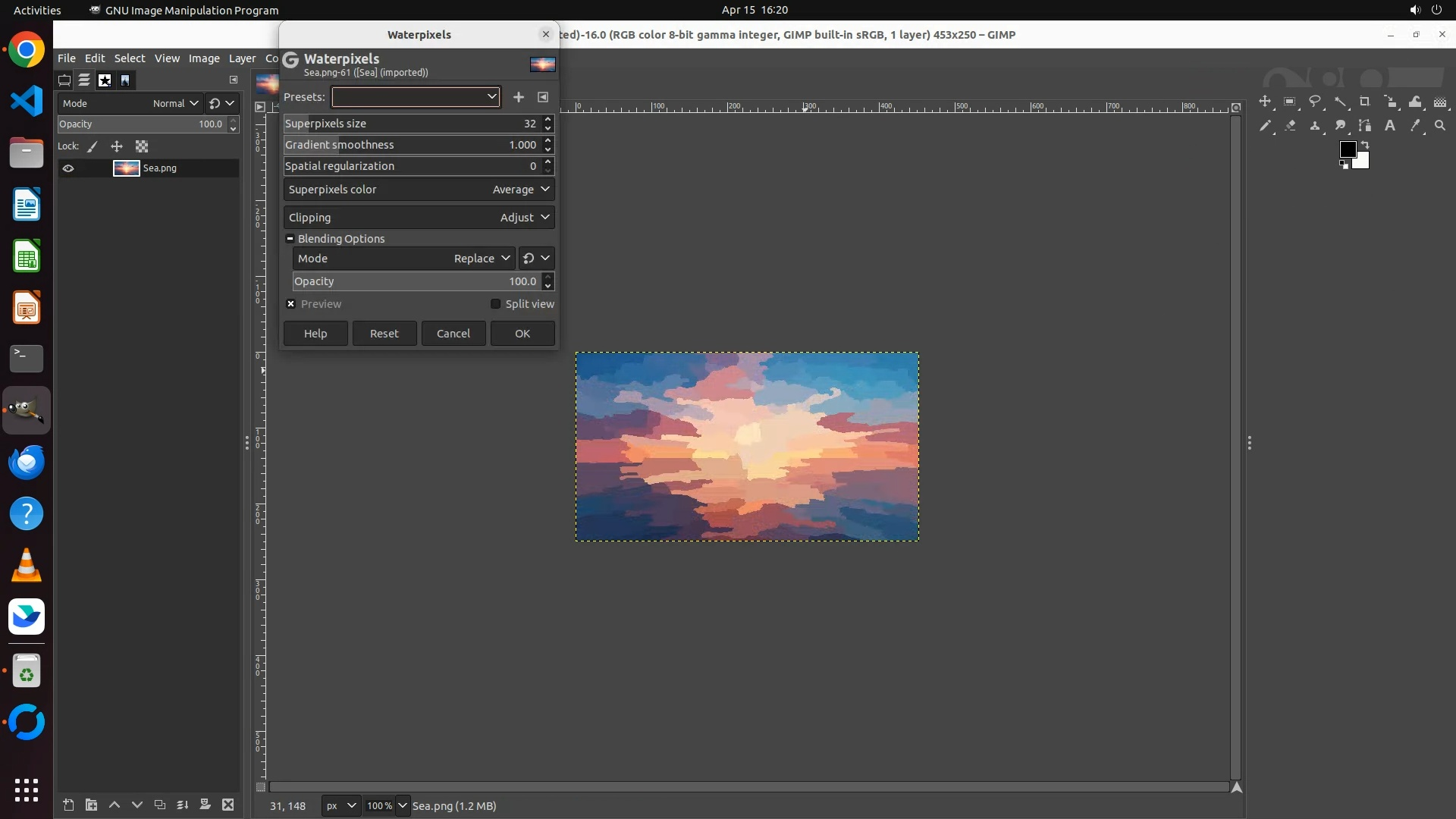Enable the Split view checkbox
The width and height of the screenshot is (1456, 819).
point(496,304)
